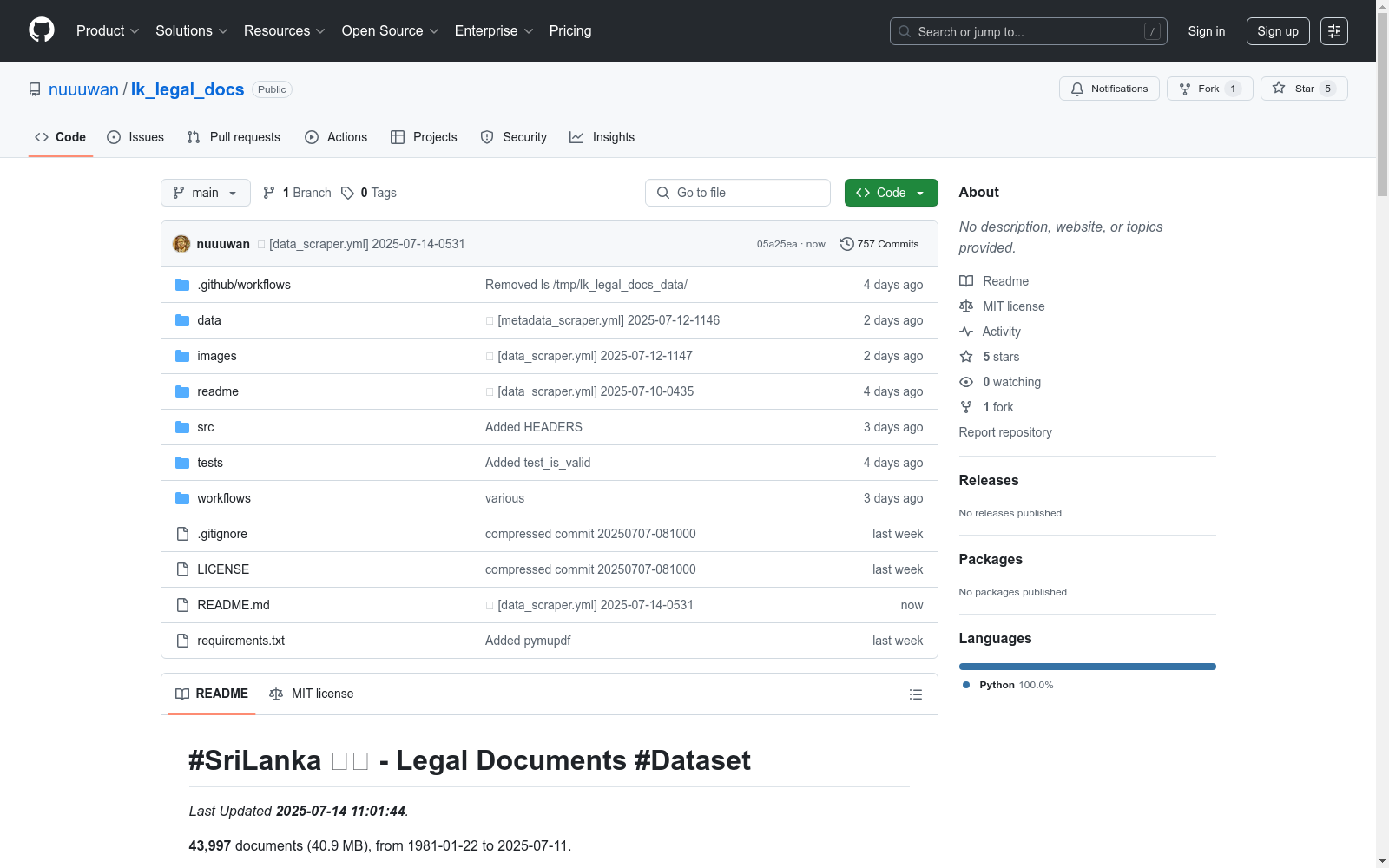The image size is (1389, 868).
Task: Click the star icon next to 5 stars
Action: pos(966,357)
